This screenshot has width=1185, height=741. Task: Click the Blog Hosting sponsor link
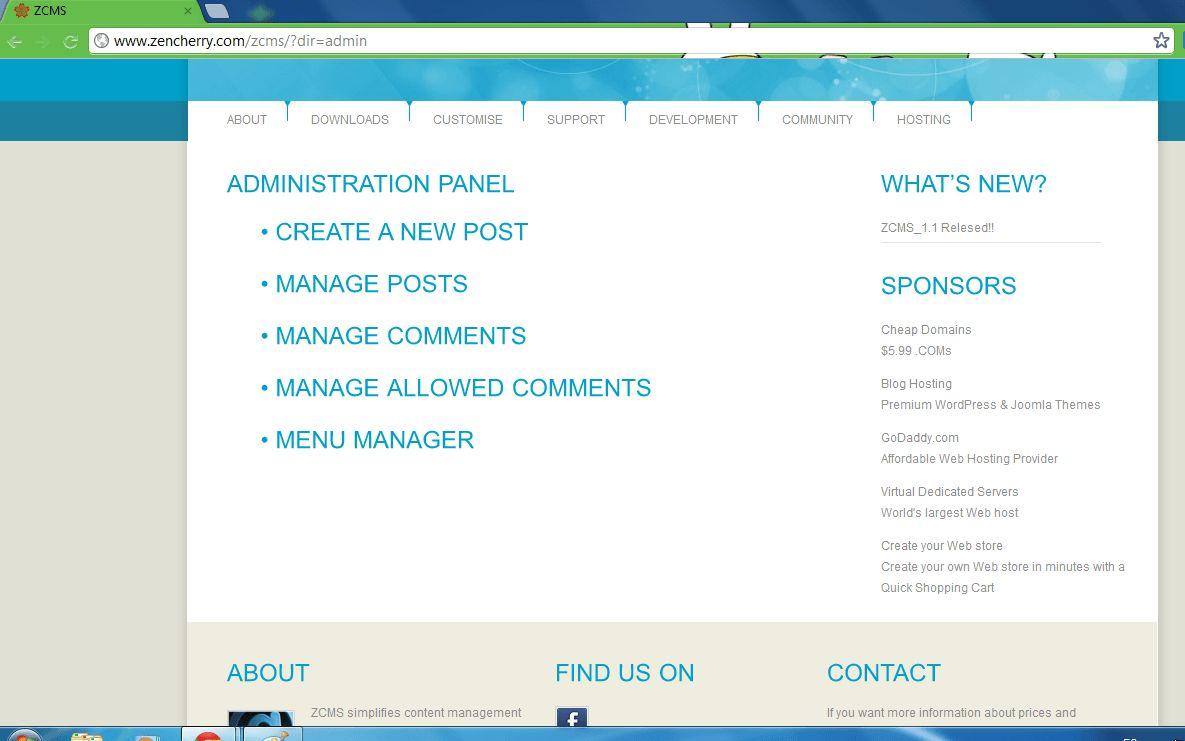(916, 384)
